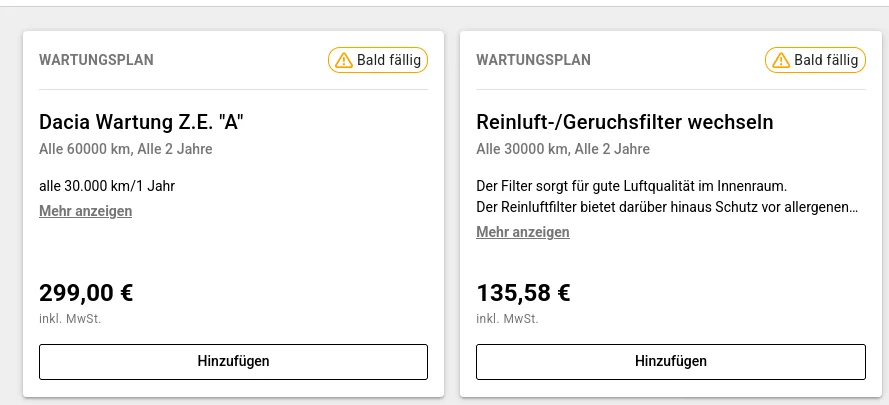Click interval text 'Alle 30000 km, Alle 2 Jahre'
Screen dimensions: 889x405
[x=562, y=150]
